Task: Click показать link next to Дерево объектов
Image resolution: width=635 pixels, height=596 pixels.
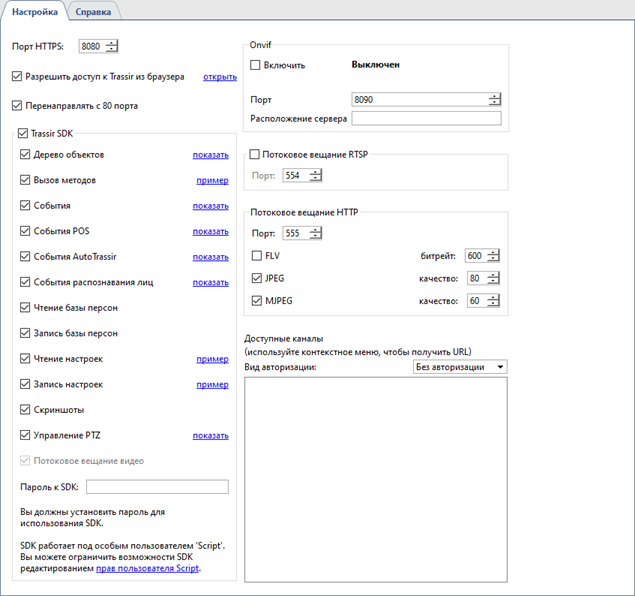Action: coord(210,155)
